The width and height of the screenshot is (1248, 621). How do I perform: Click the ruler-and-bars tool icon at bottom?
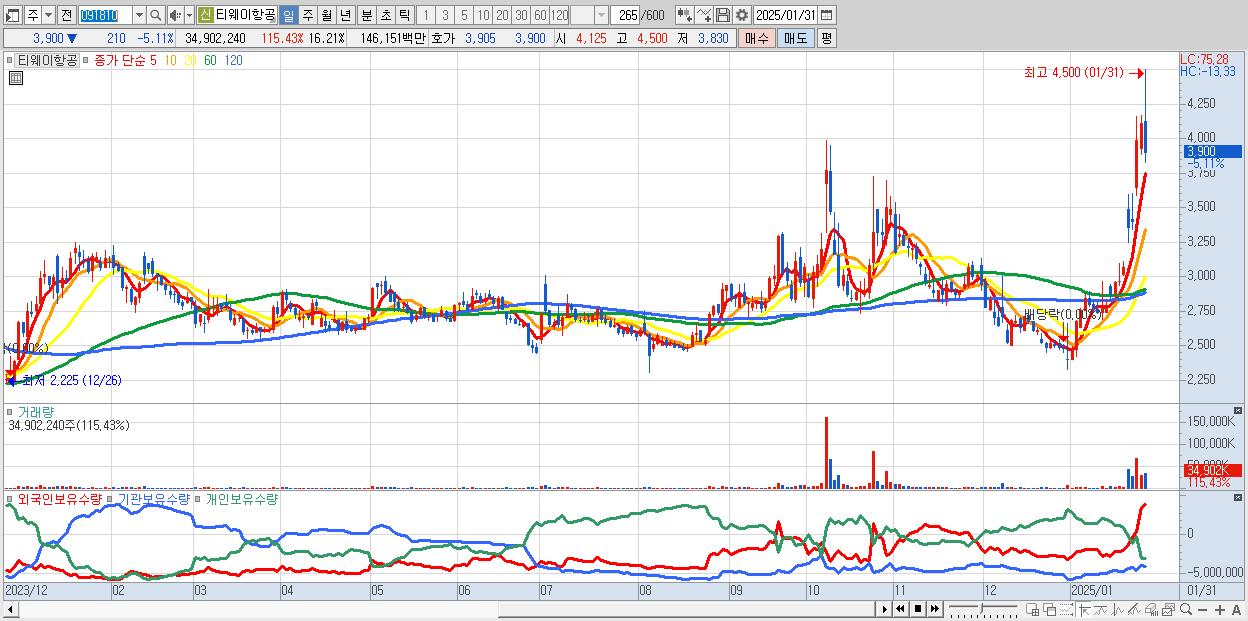[x=1151, y=610]
